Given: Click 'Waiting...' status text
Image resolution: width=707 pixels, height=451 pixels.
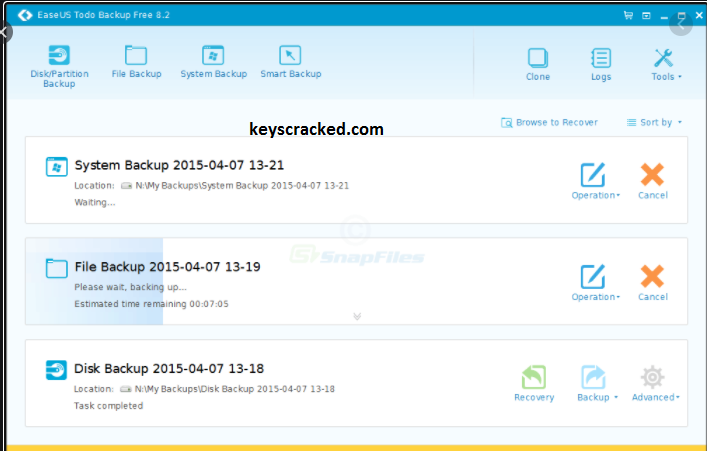Looking at the screenshot, I should point(95,202).
